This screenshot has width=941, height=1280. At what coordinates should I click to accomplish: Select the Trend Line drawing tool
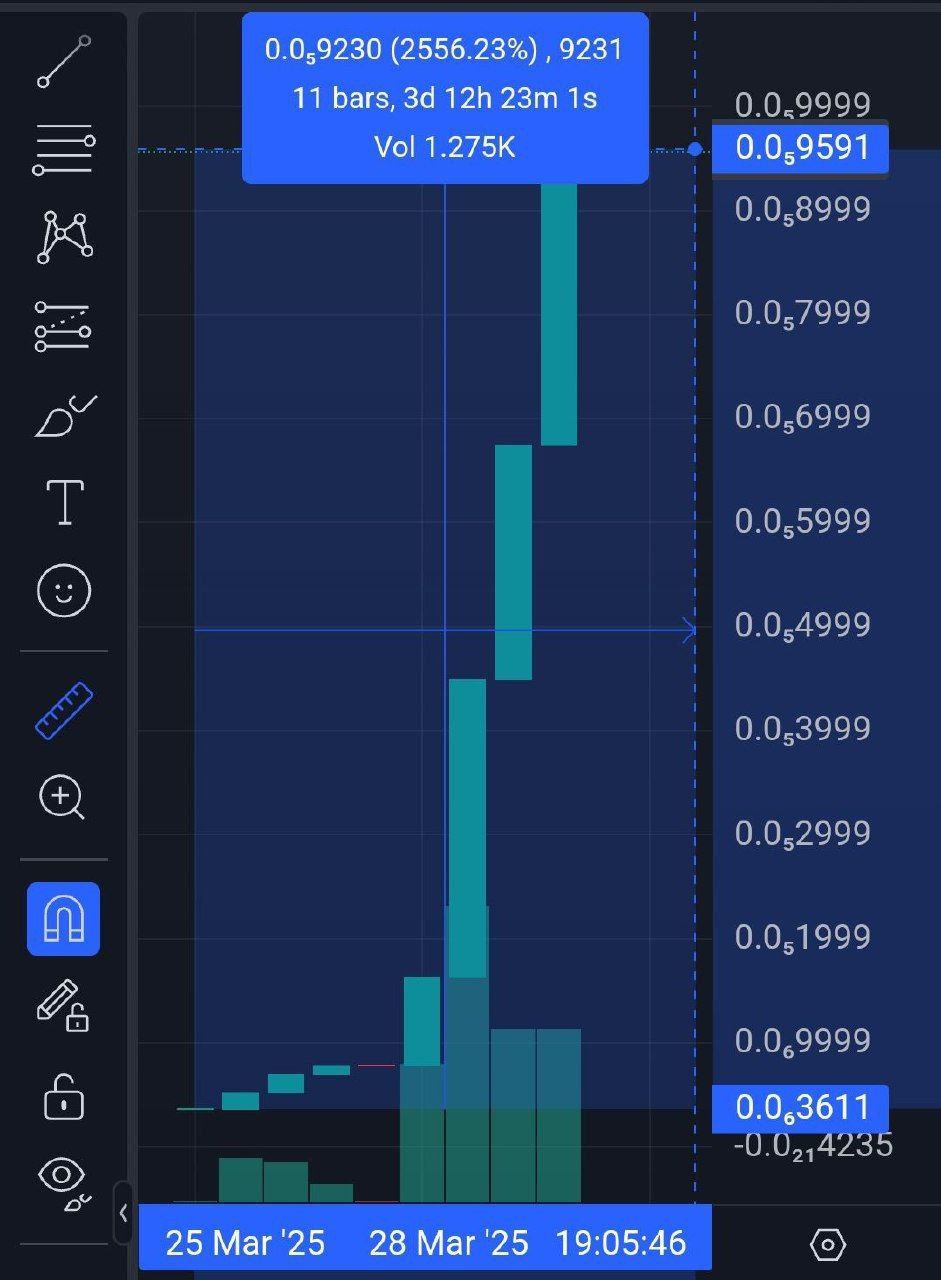click(64, 62)
